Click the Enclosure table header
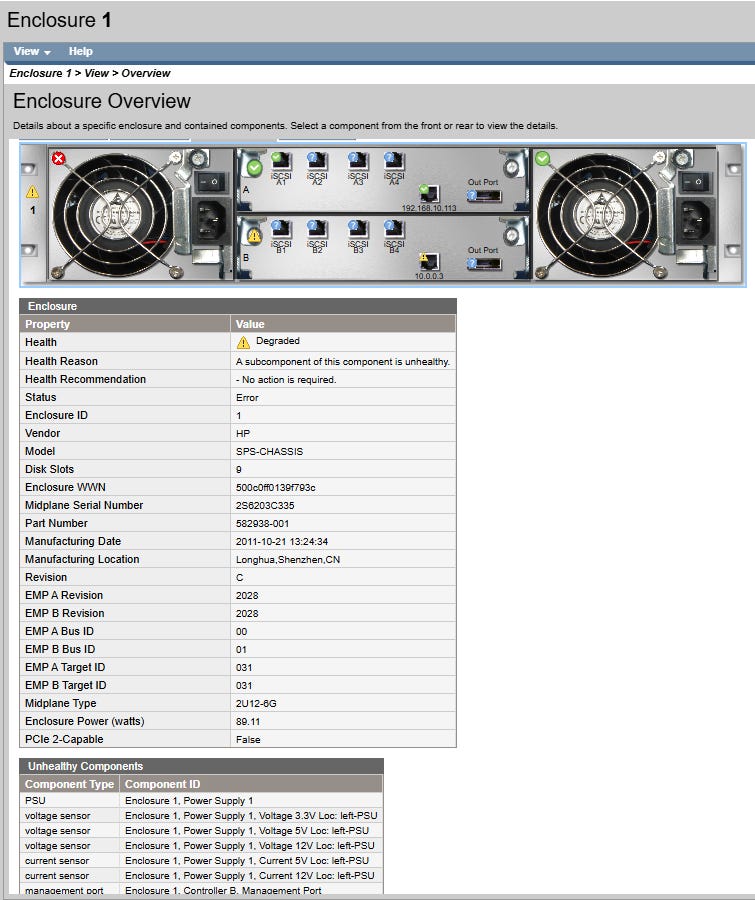The image size is (755, 900). pyautogui.click(x=238, y=306)
